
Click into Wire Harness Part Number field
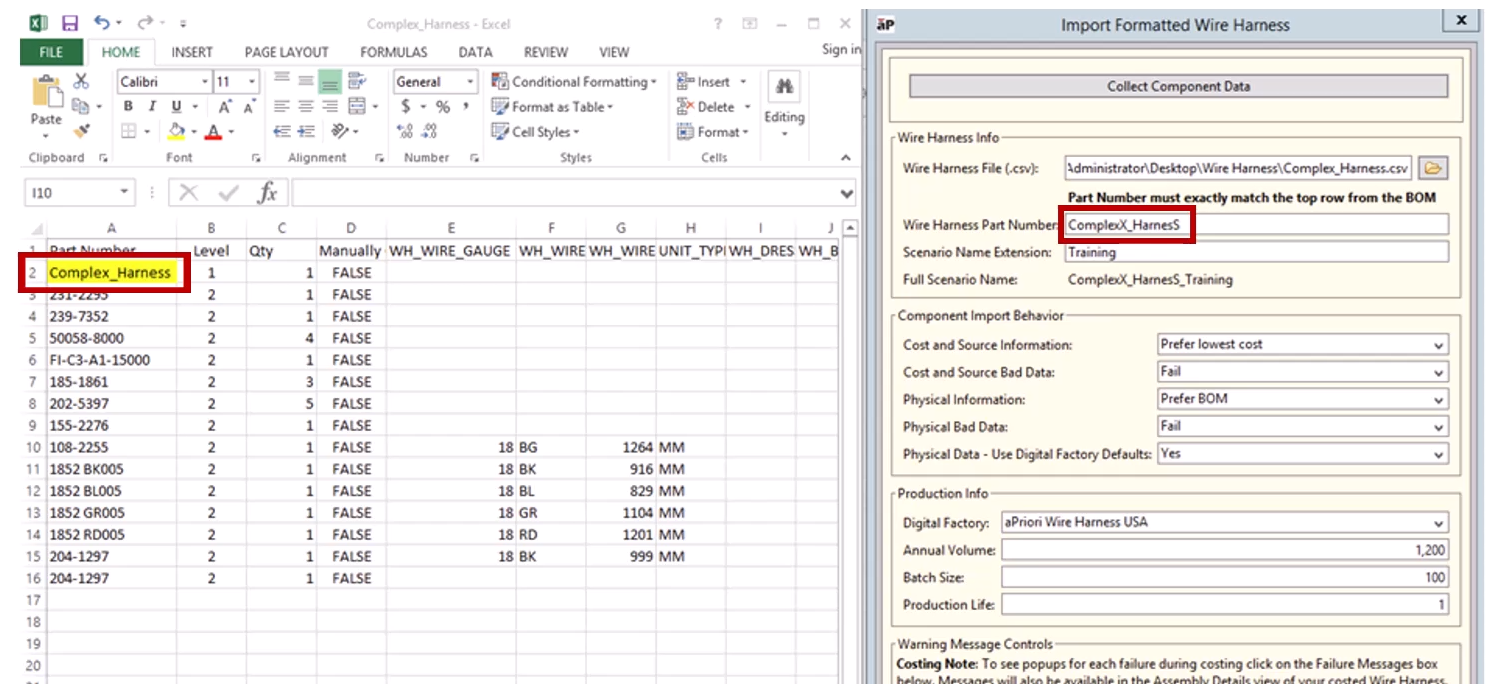pyautogui.click(x=1256, y=225)
